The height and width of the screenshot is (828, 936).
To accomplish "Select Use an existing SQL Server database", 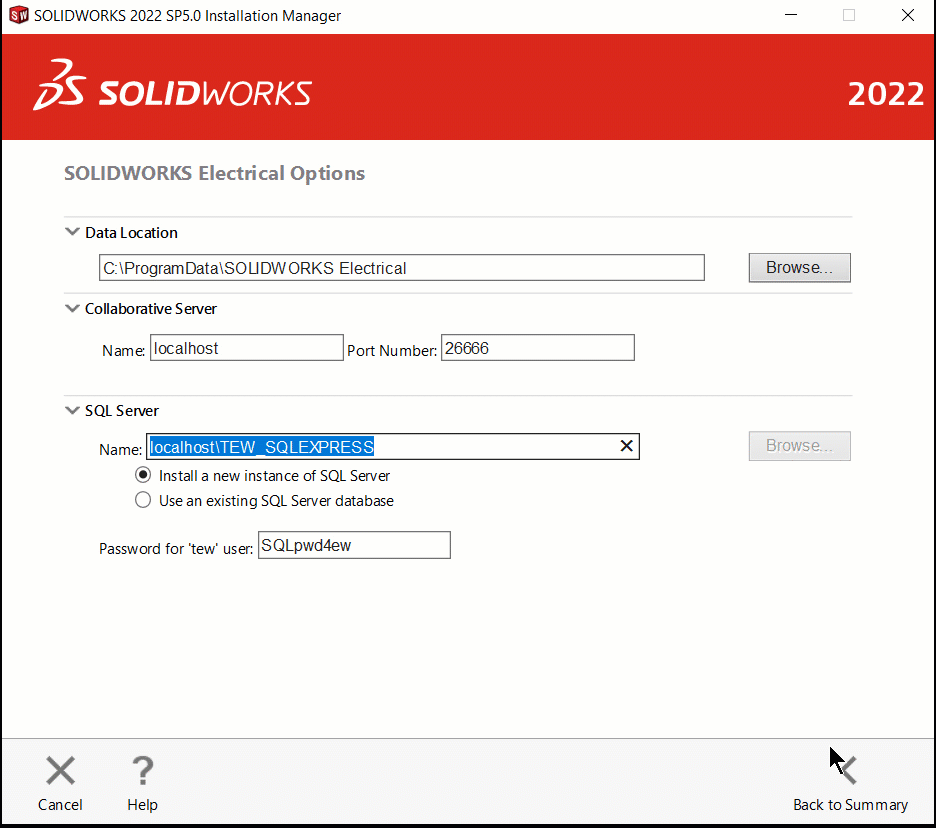I will (x=143, y=500).
